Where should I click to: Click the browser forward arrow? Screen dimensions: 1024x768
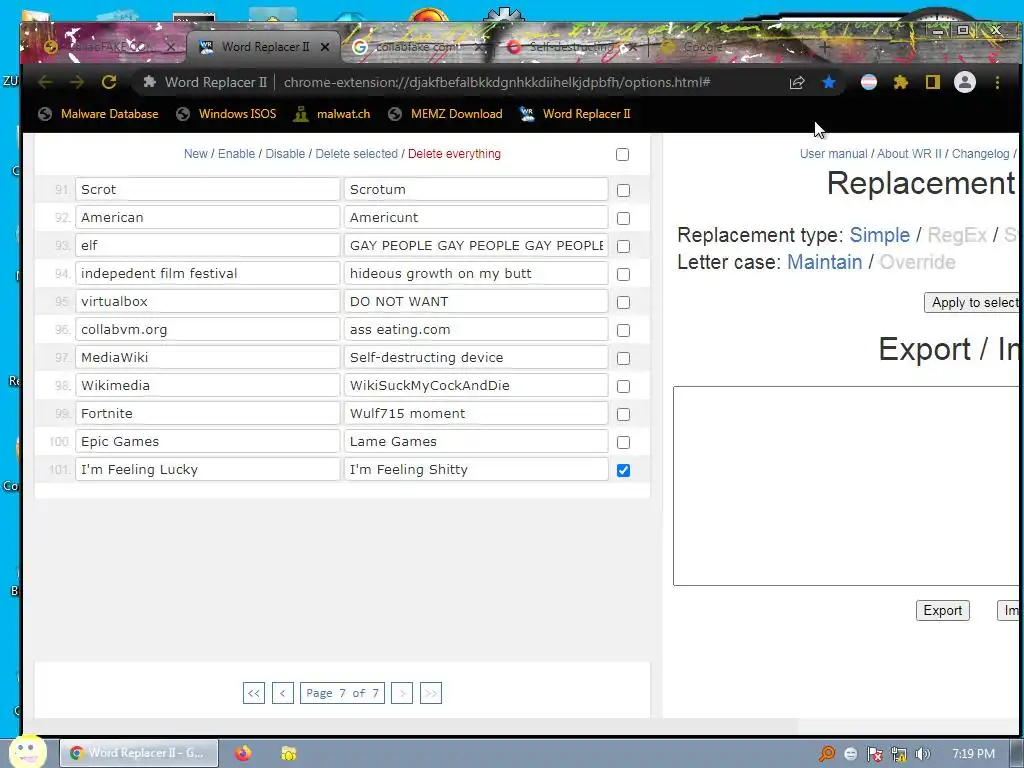(x=77, y=82)
